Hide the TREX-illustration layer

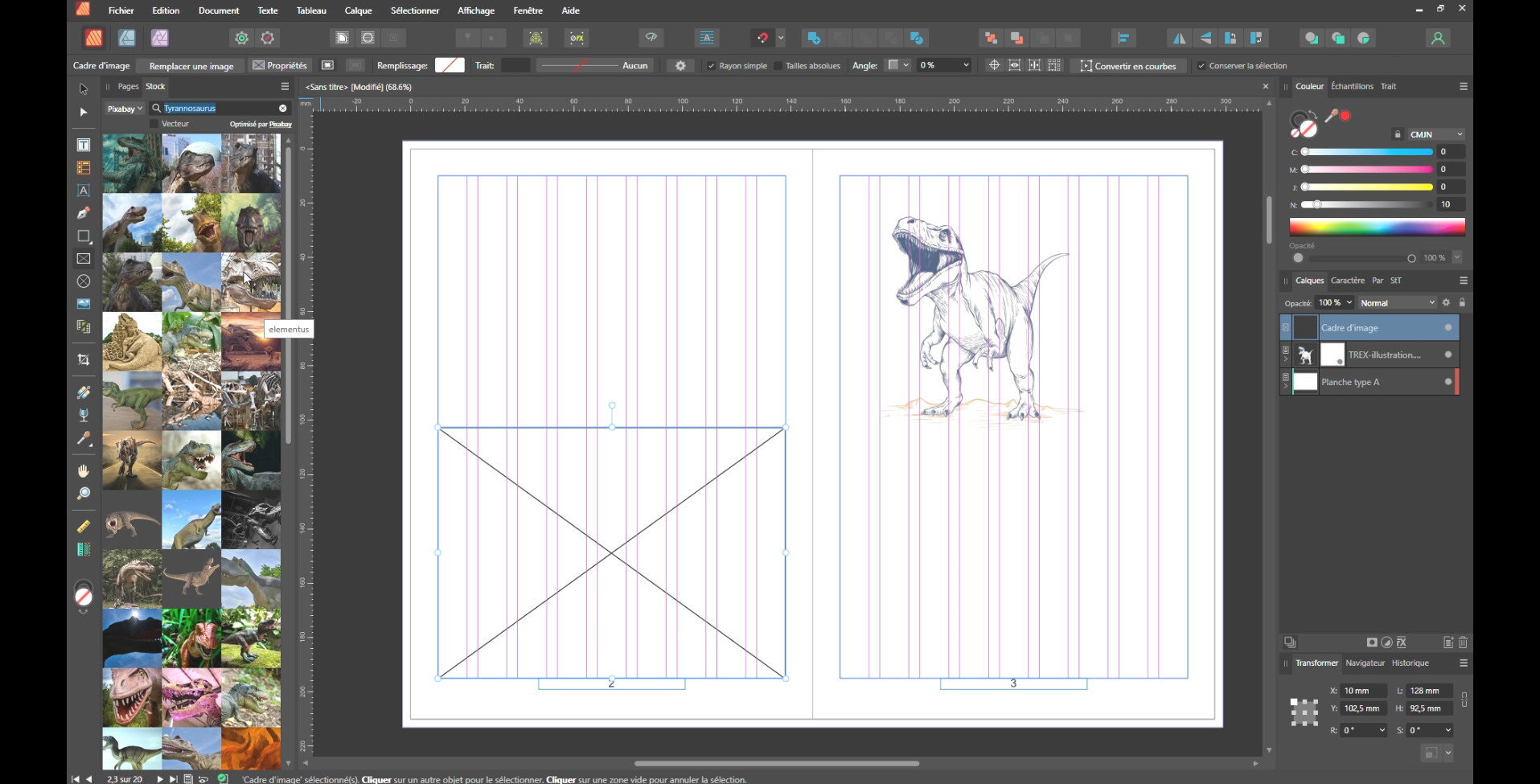pos(1448,355)
